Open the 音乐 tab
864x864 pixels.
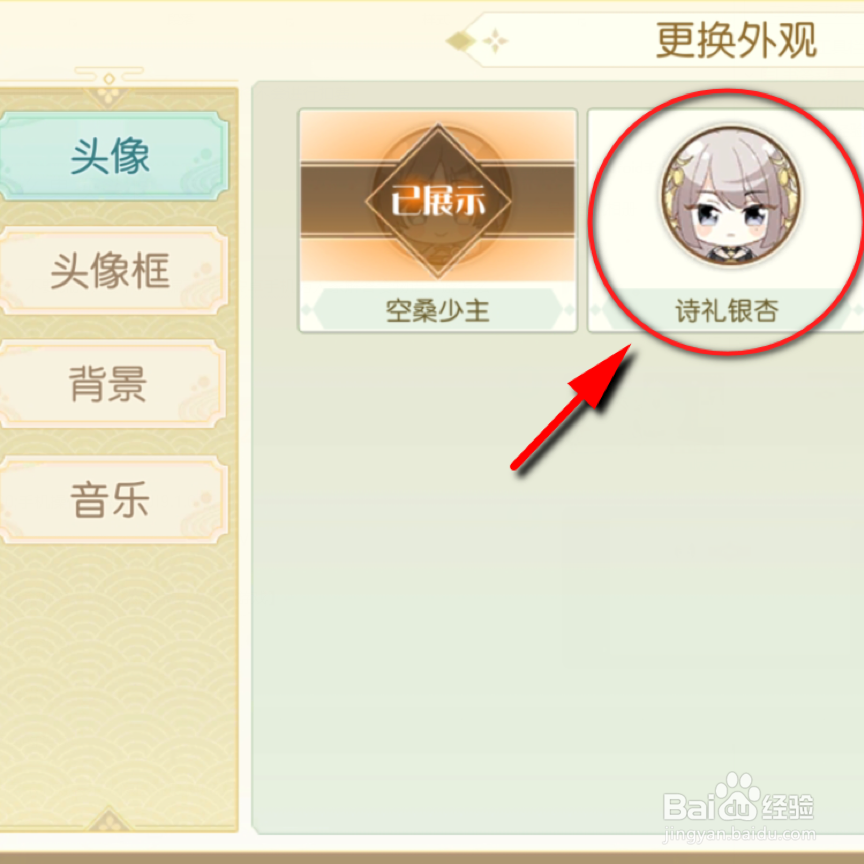click(x=113, y=499)
